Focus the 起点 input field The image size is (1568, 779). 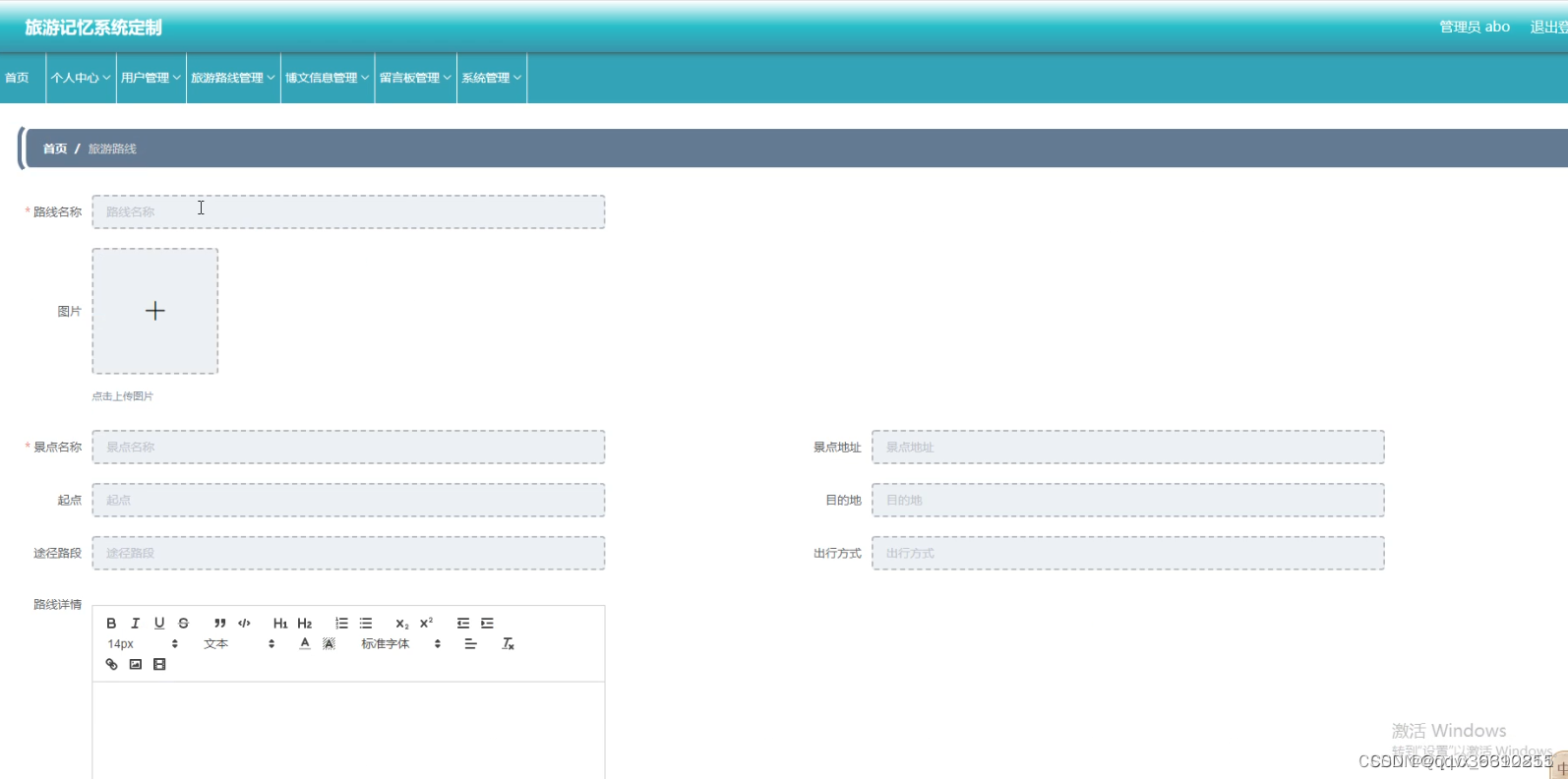[348, 500]
